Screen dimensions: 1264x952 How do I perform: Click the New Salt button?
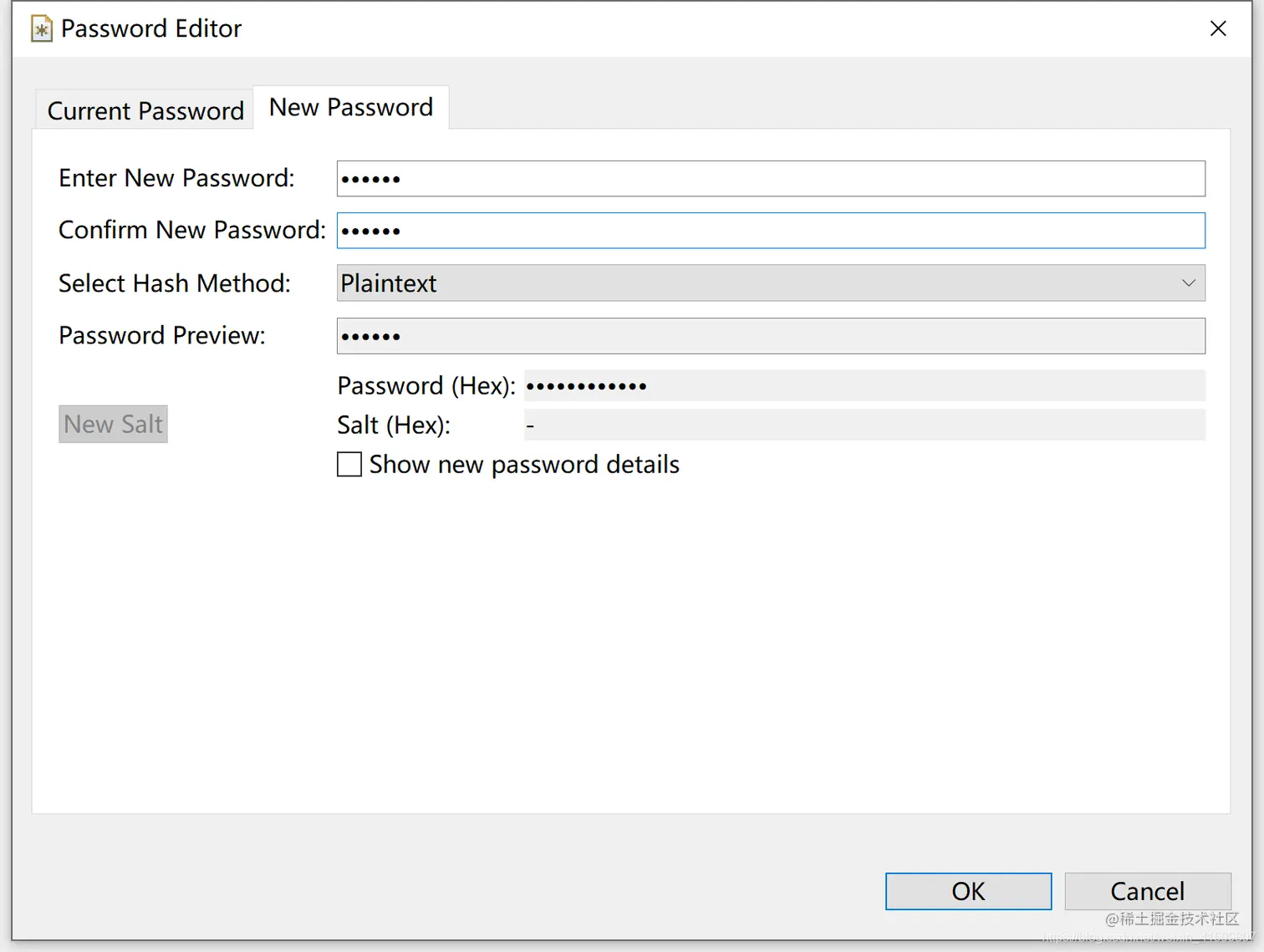(113, 424)
